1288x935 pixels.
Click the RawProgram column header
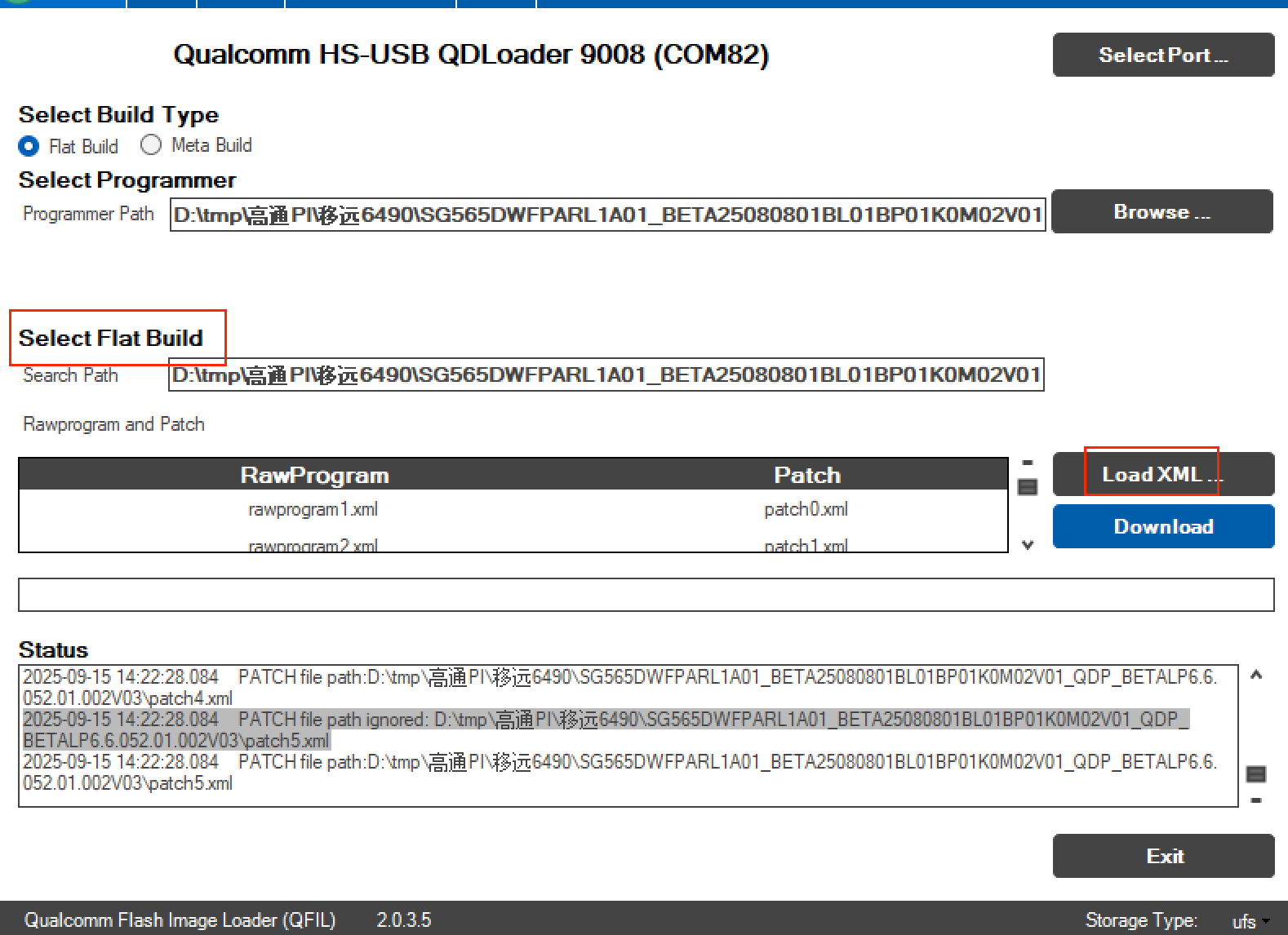pos(314,475)
